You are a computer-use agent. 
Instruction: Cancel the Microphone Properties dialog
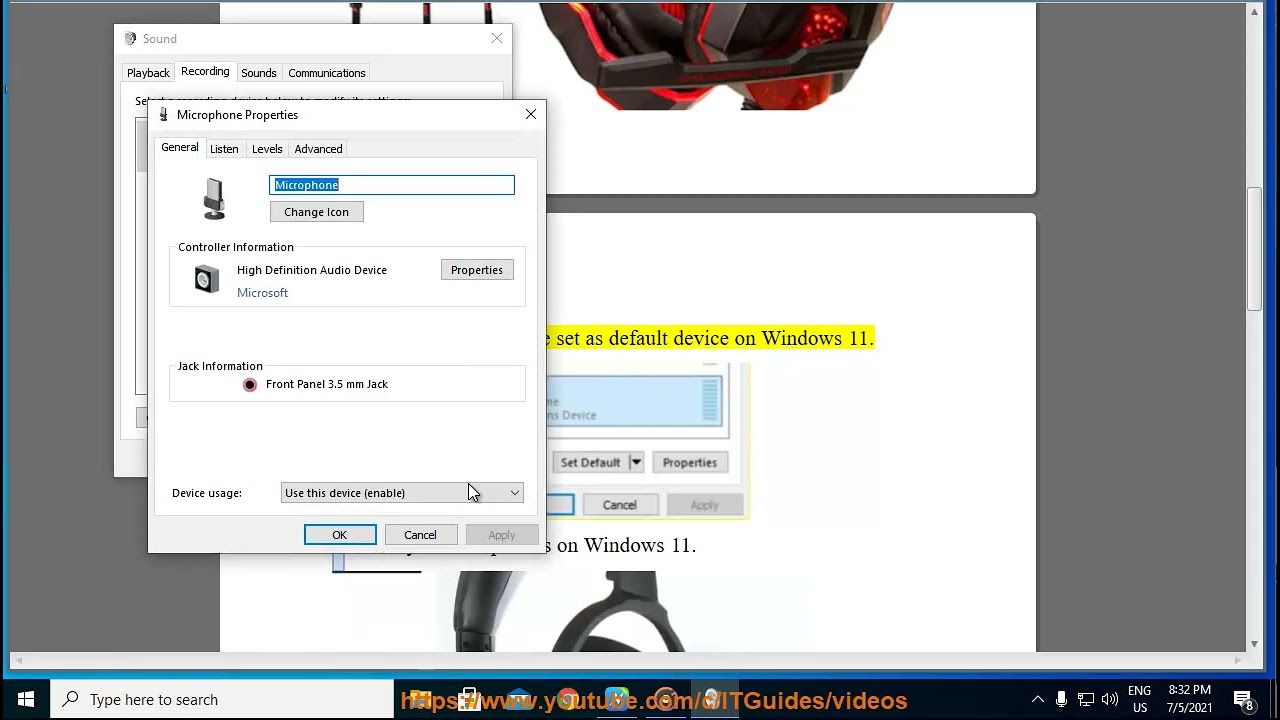tap(420, 535)
